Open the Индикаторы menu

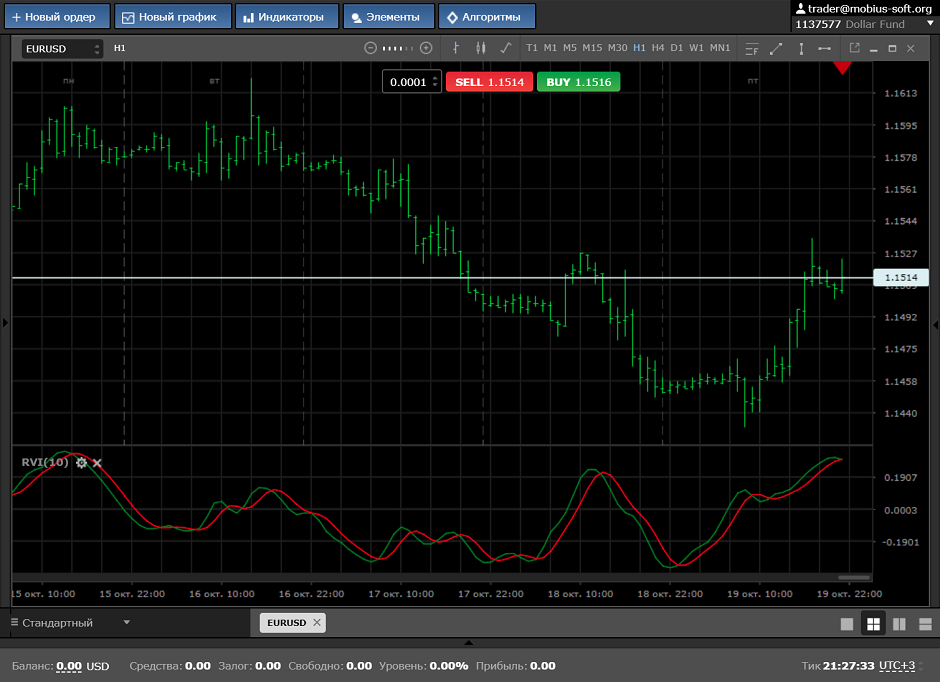(x=287, y=16)
